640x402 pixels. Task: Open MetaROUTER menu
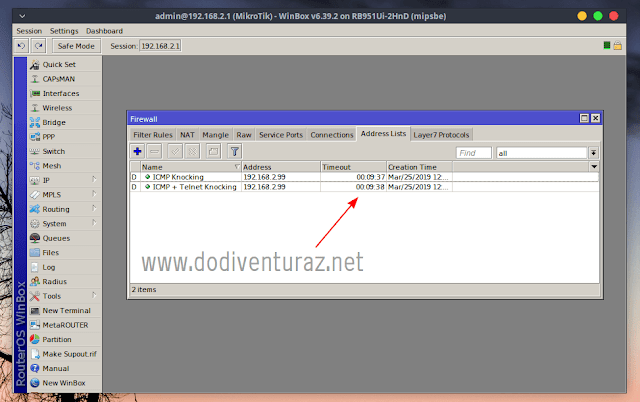click(64, 325)
